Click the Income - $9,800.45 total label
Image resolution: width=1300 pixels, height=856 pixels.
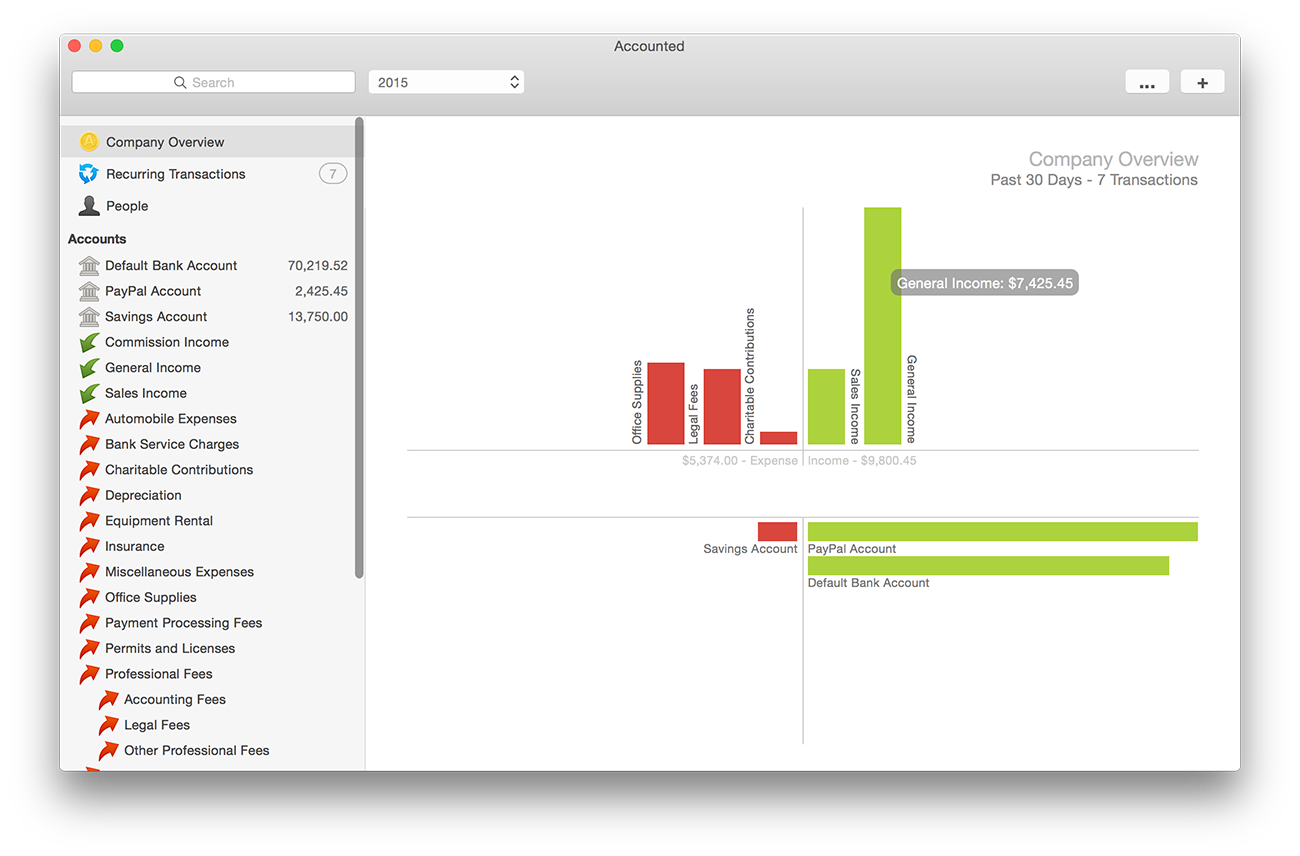click(862, 461)
